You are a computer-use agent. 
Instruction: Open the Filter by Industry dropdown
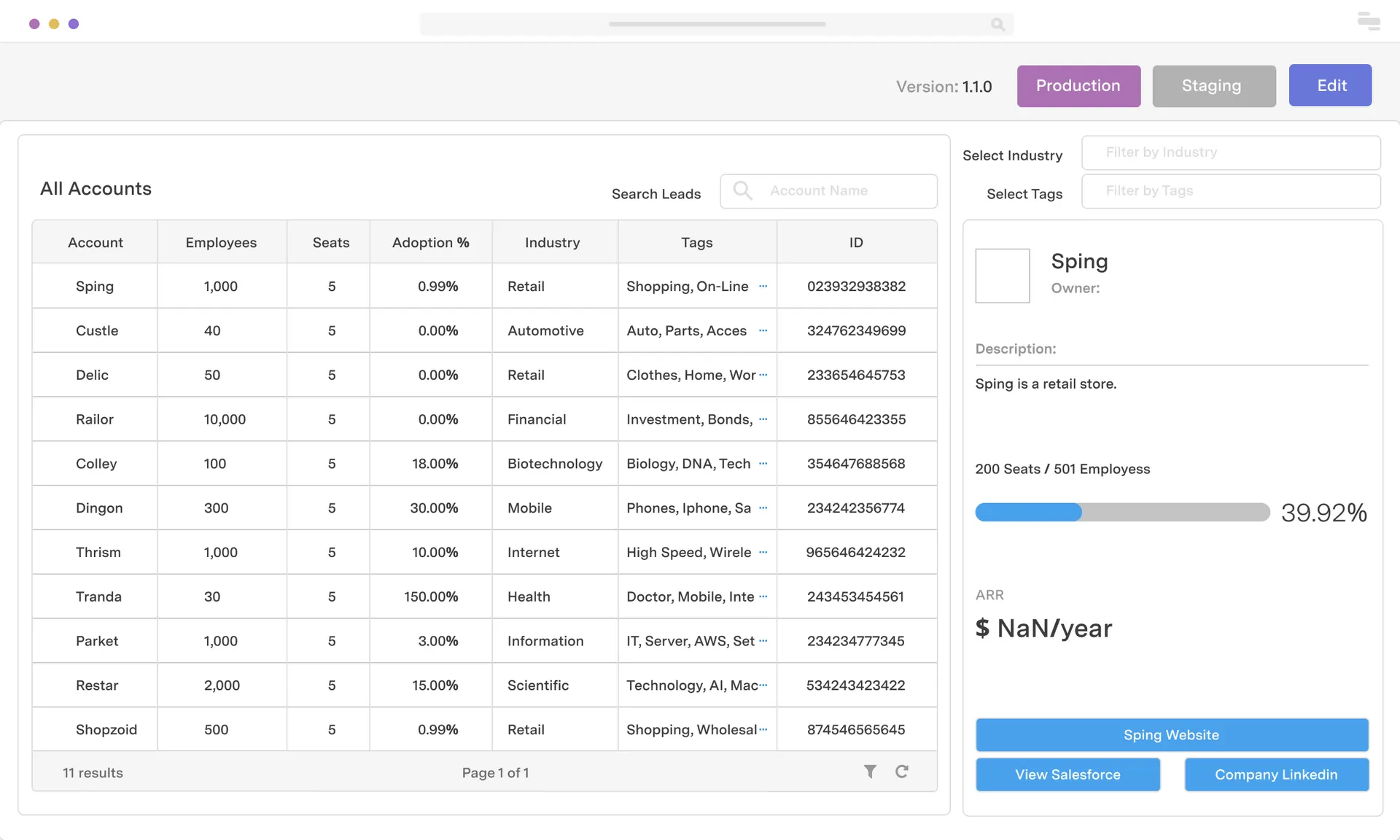pos(1231,152)
